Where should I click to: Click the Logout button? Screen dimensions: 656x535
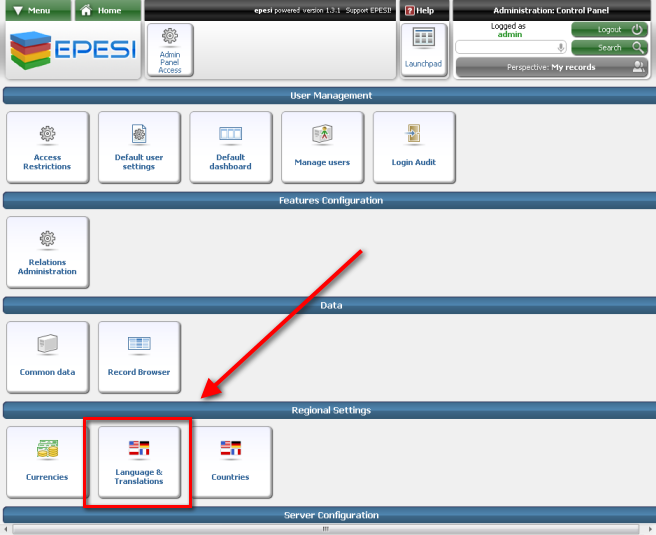(610, 30)
